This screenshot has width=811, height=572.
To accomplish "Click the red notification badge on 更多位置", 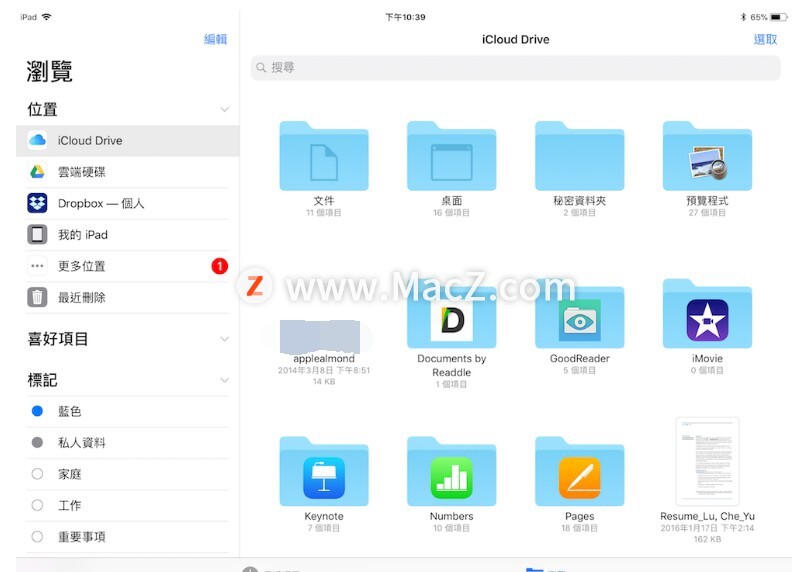I will tap(220, 266).
